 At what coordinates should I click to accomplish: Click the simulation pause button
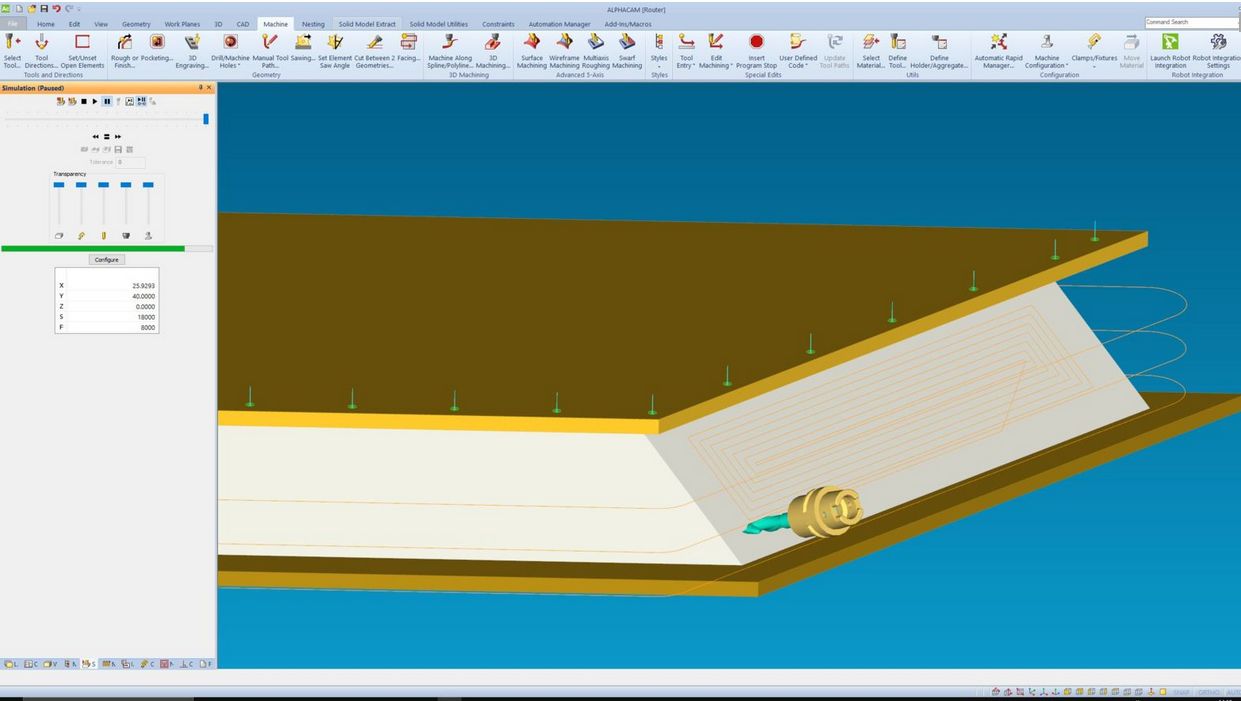click(107, 101)
